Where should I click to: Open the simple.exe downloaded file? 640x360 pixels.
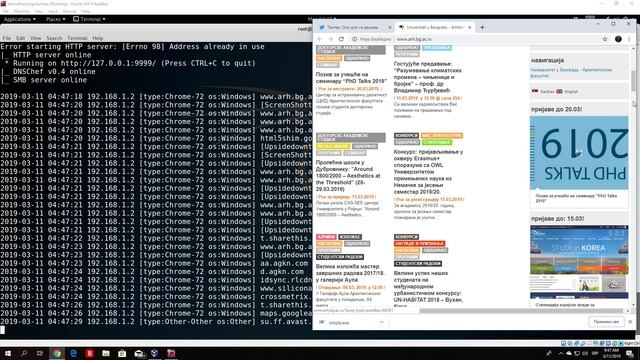[x=339, y=322]
